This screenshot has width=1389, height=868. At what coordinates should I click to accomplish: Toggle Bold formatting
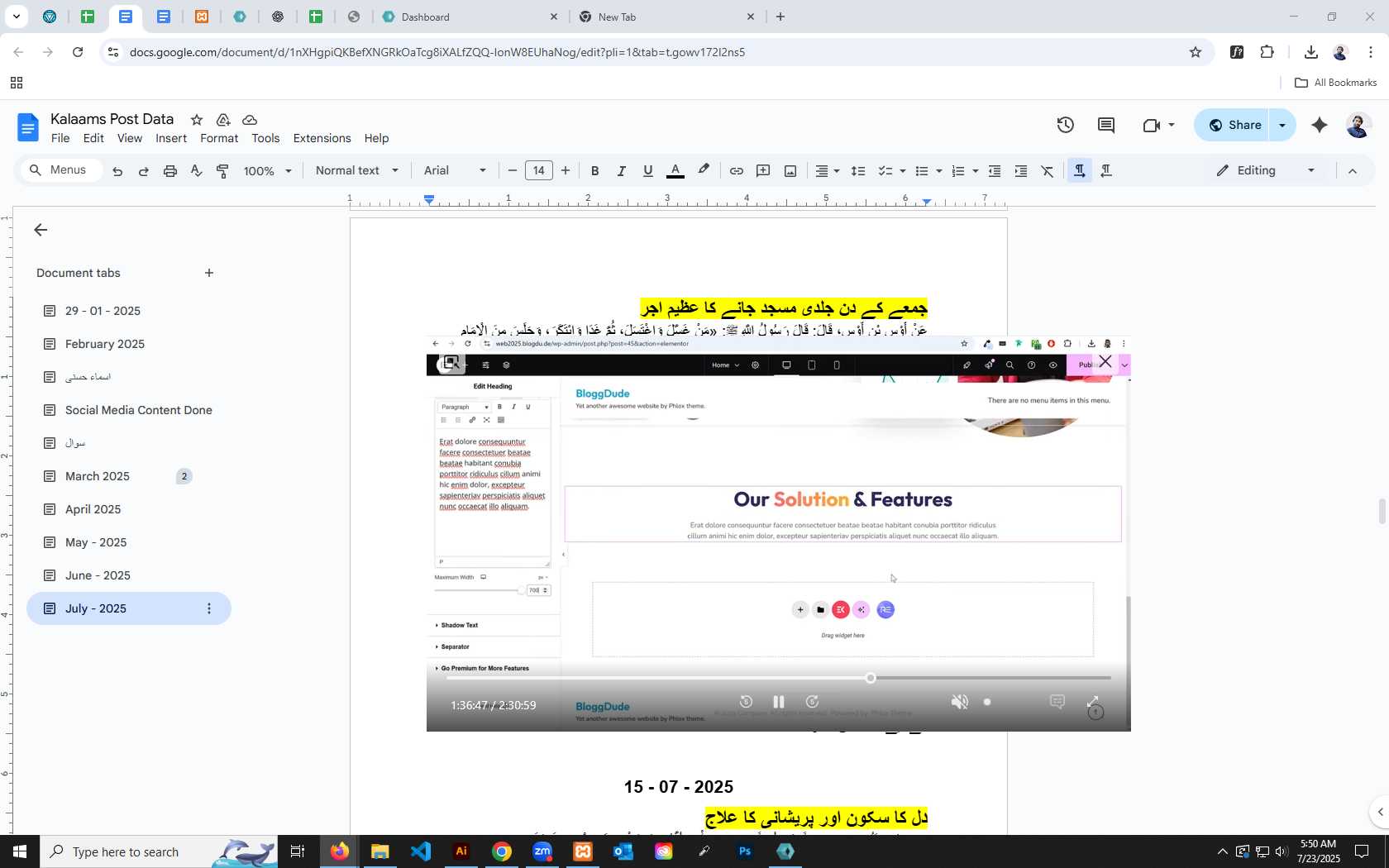coord(594,171)
